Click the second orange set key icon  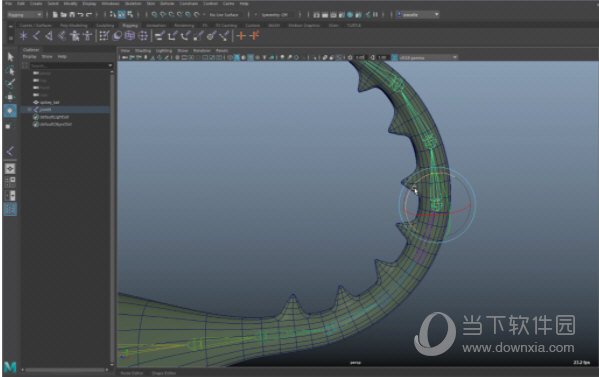(x=254, y=36)
